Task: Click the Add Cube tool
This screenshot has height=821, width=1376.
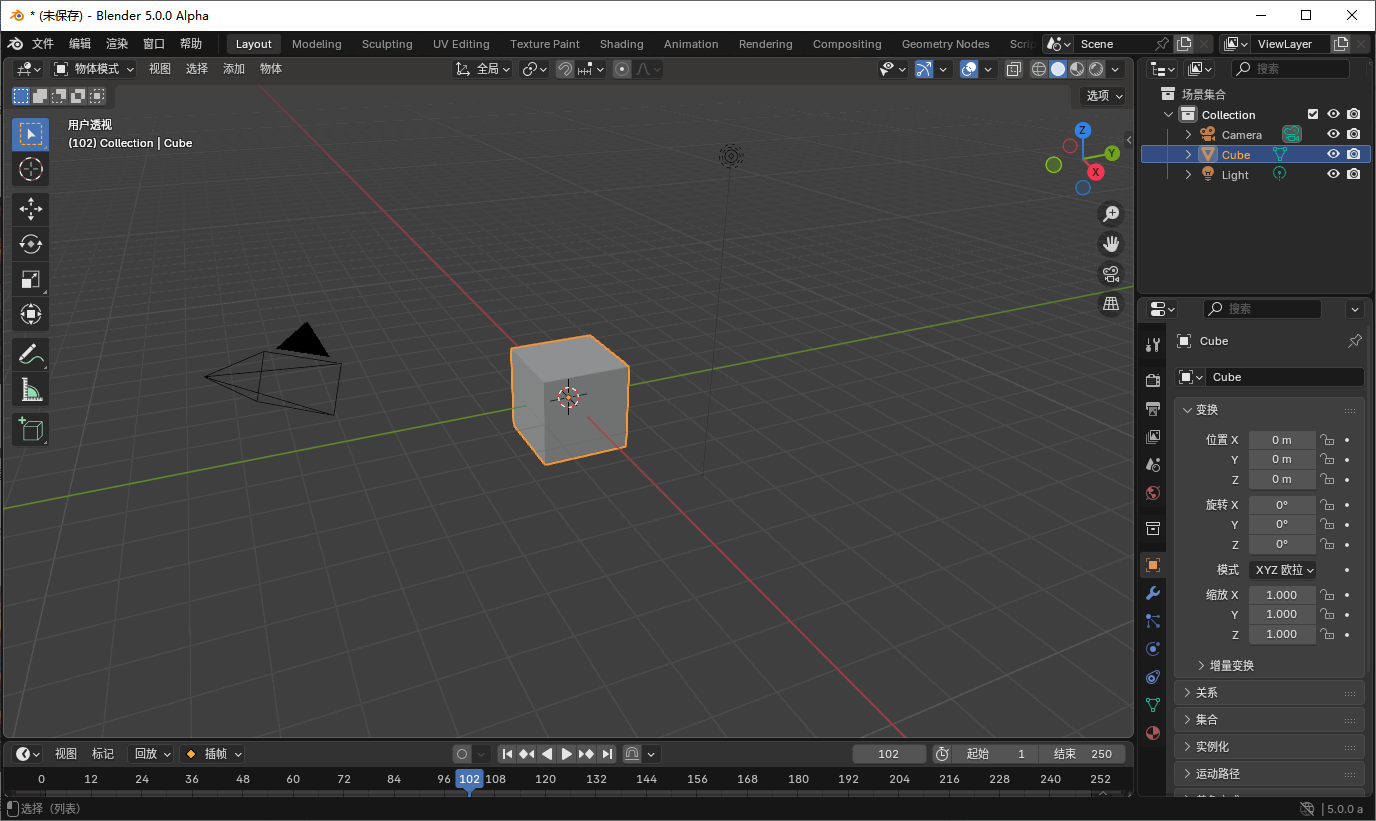Action: coord(30,429)
